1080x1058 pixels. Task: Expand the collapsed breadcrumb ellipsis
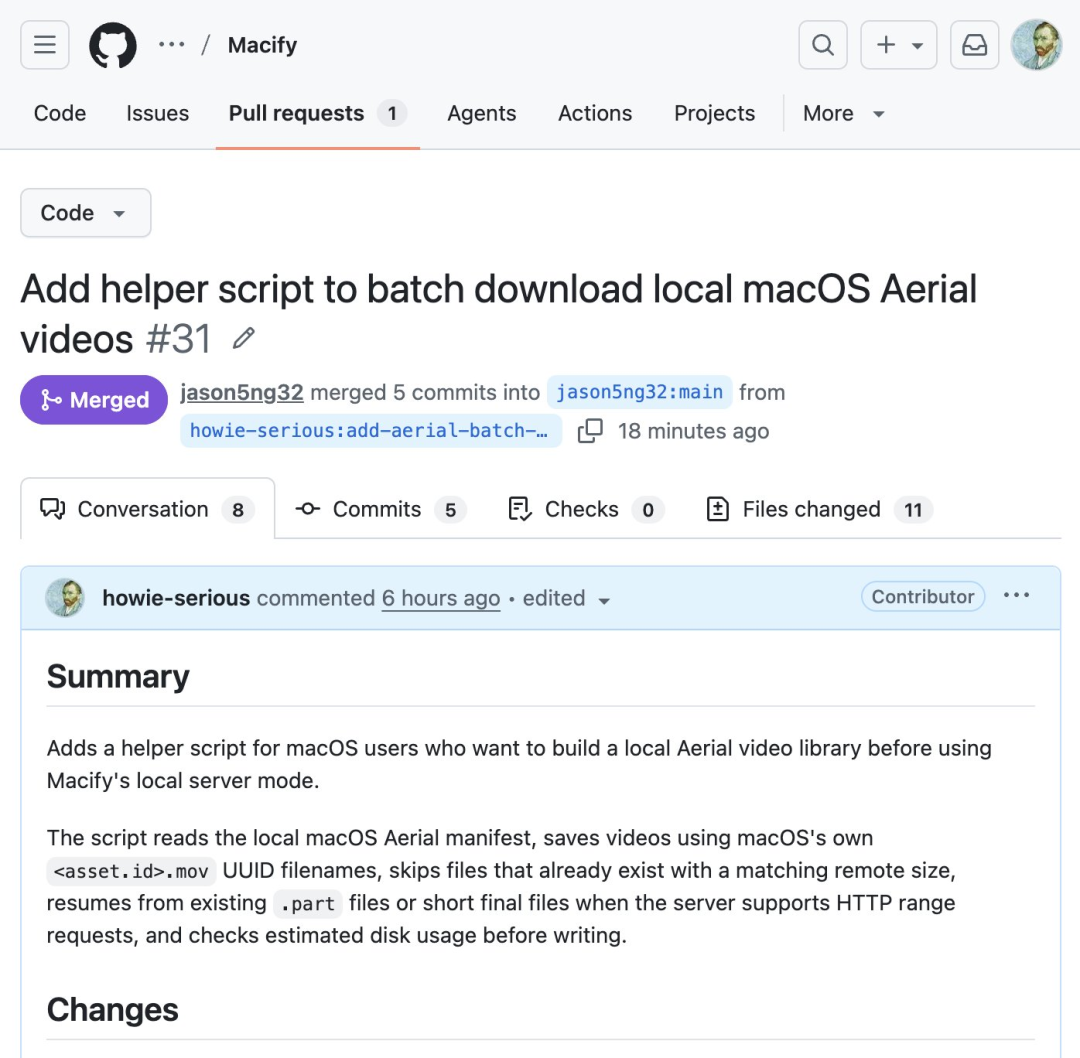[172, 45]
